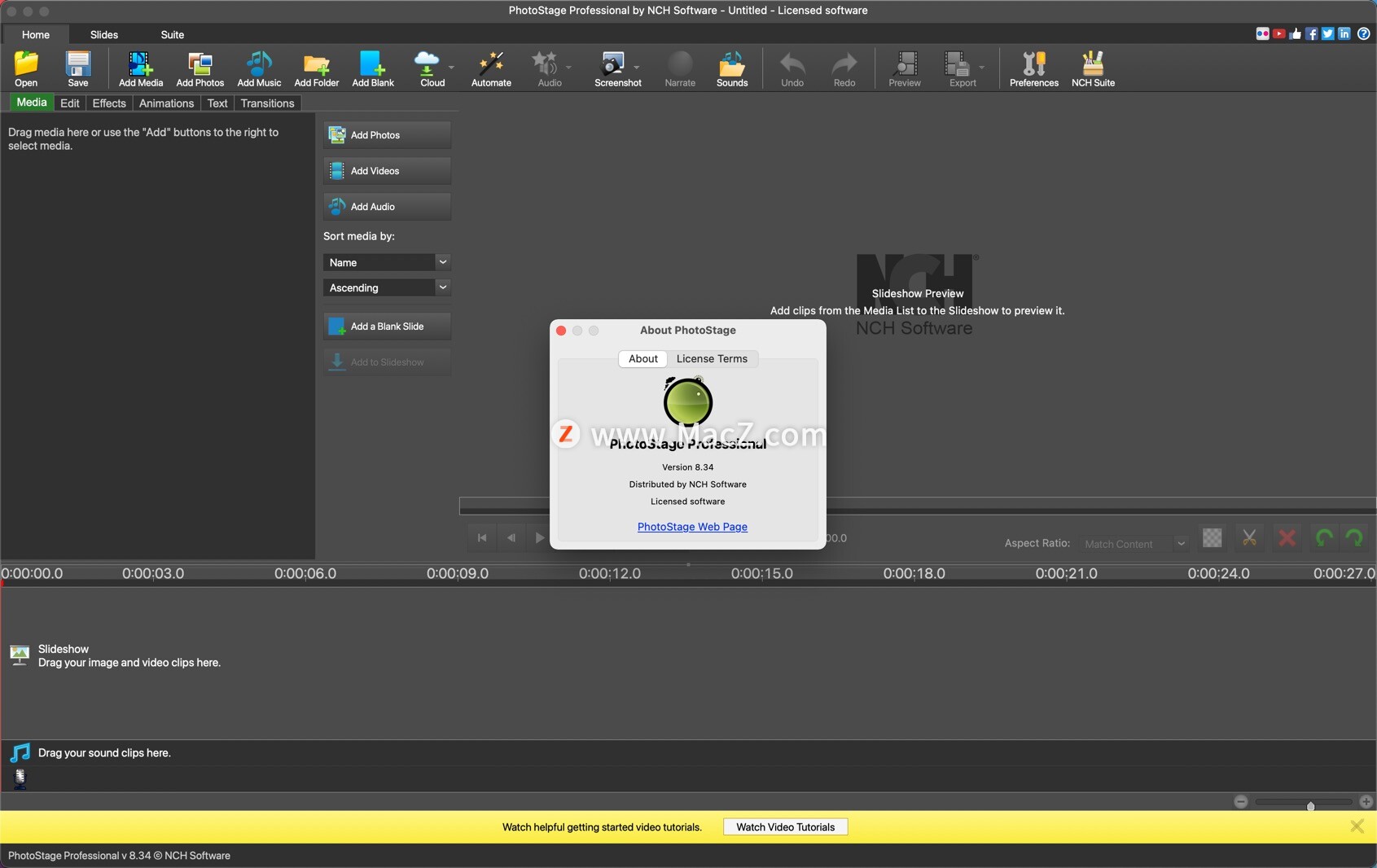
Task: Switch to the Home ribbon tab
Action: coord(36,34)
